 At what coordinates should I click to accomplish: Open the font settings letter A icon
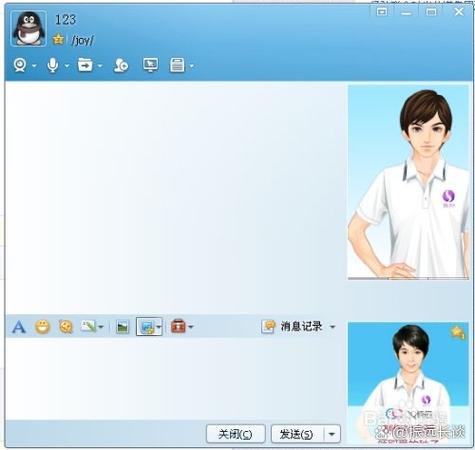click(19, 327)
